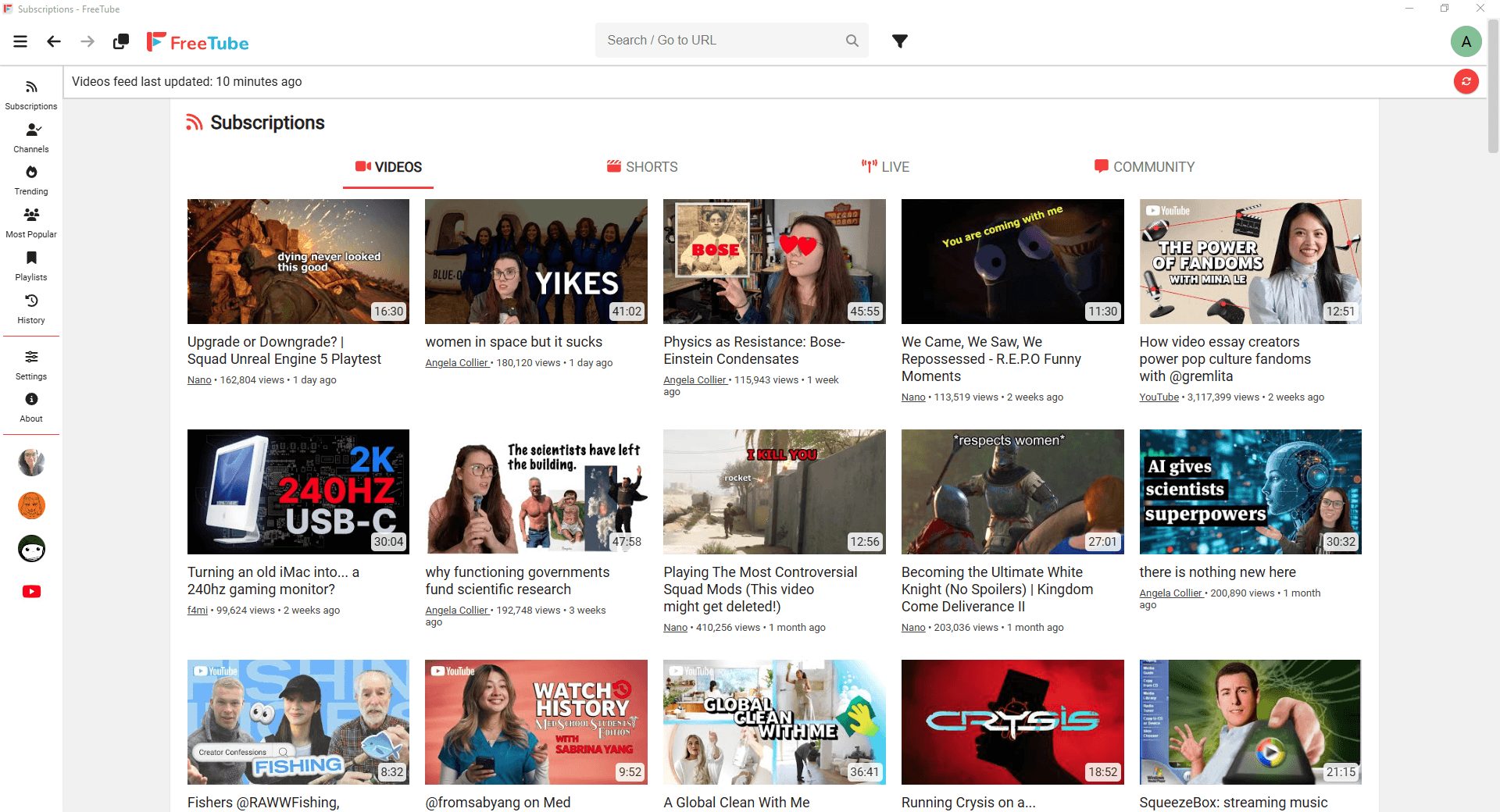Open the Nano channel link
Viewport: 1500px width, 812px height.
pyautogui.click(x=198, y=379)
